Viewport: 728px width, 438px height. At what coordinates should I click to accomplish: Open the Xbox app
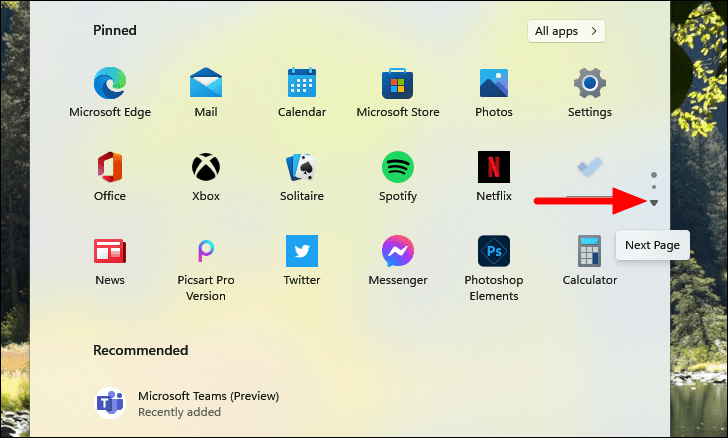(x=206, y=177)
